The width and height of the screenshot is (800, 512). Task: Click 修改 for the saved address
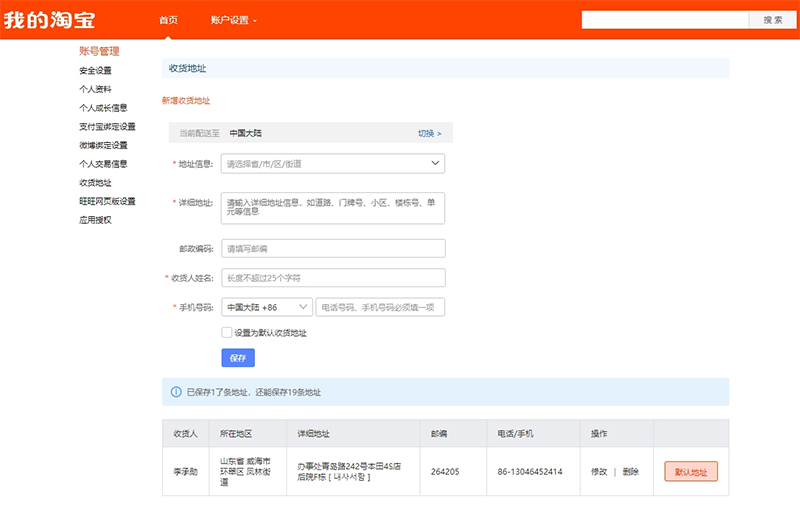click(599, 472)
